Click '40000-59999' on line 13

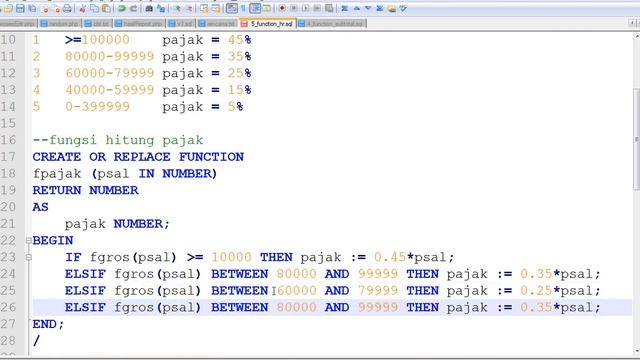tap(110, 90)
